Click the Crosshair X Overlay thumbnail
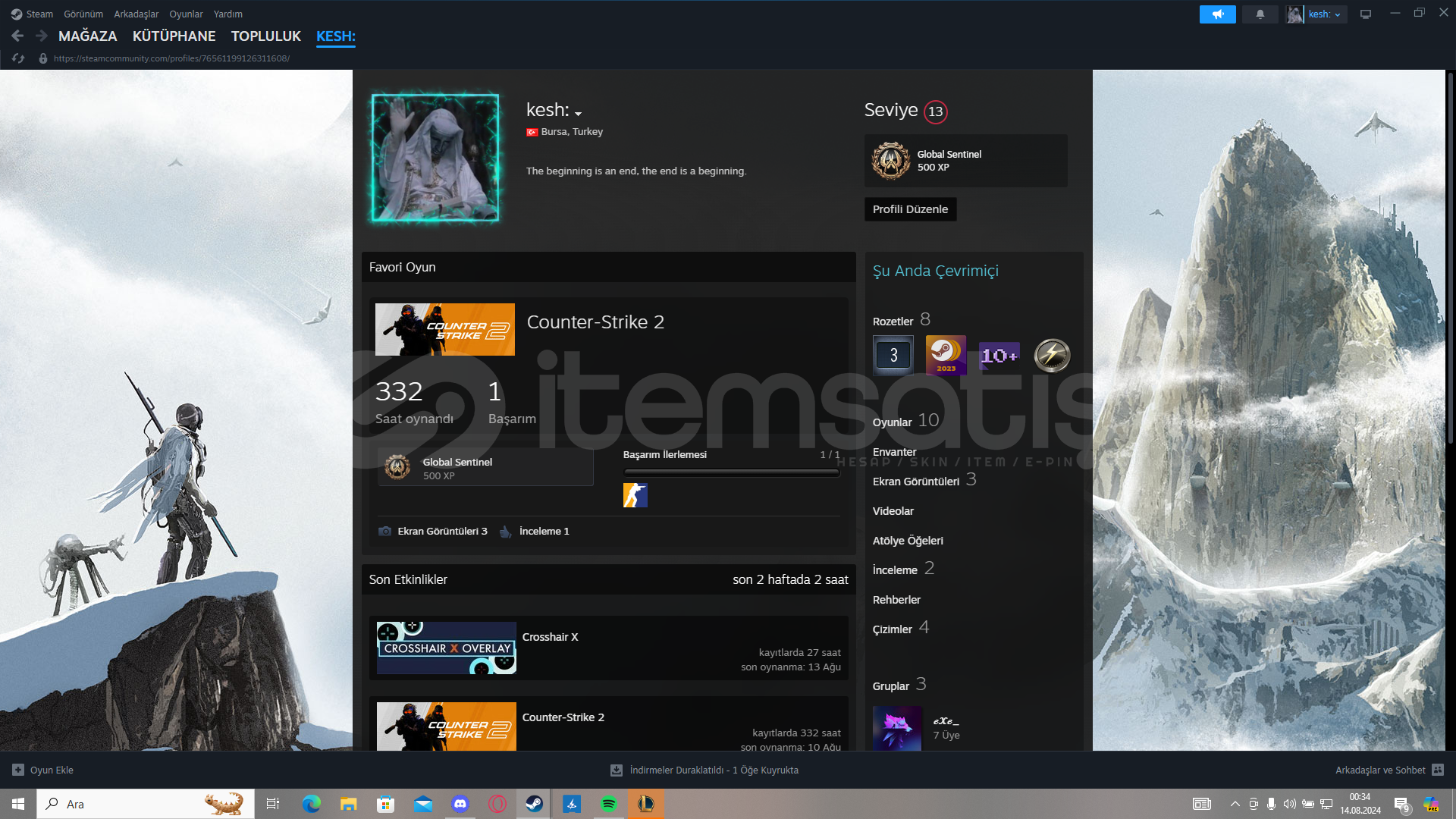Image resolution: width=1456 pixels, height=819 pixels. click(447, 648)
